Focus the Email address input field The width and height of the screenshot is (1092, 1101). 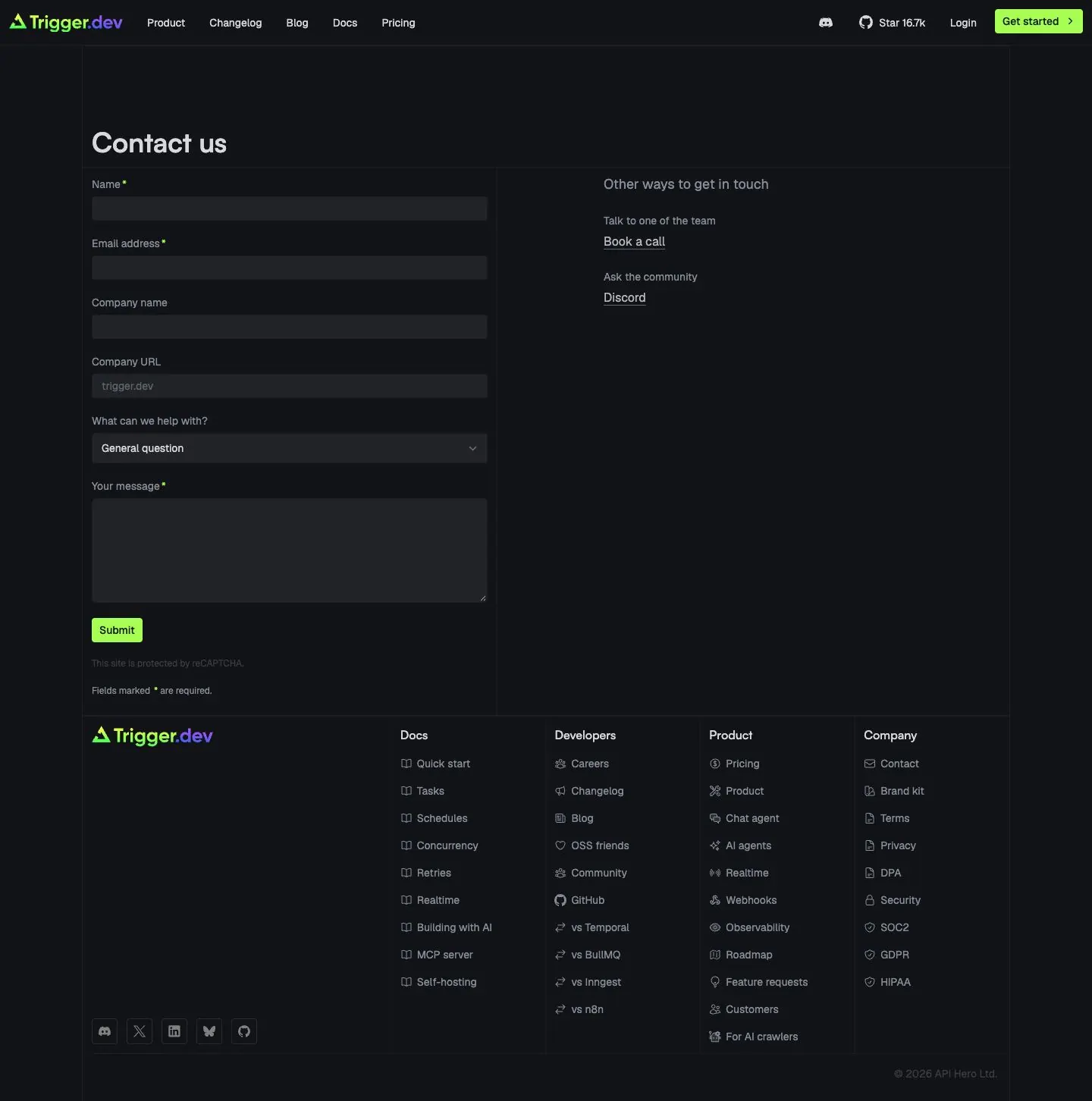click(x=290, y=268)
